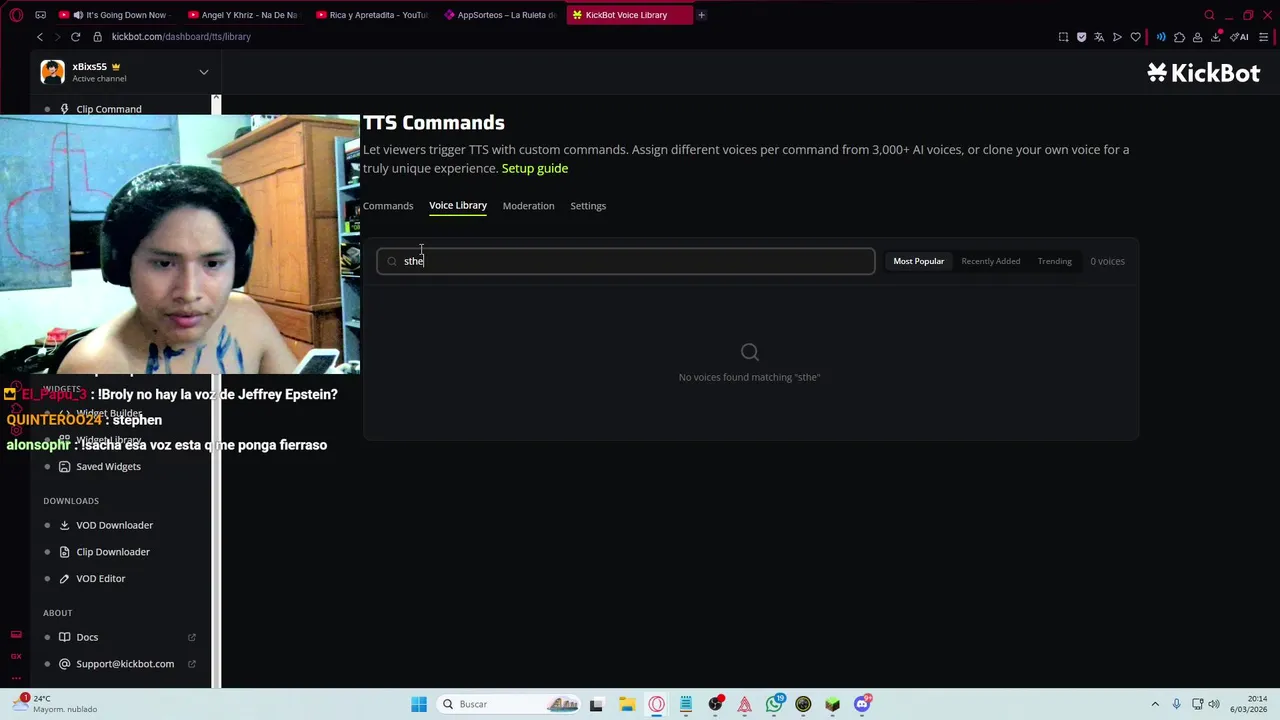The height and width of the screenshot is (720, 1280).
Task: Open the browser easy setup sliders icon
Action: (1264, 37)
